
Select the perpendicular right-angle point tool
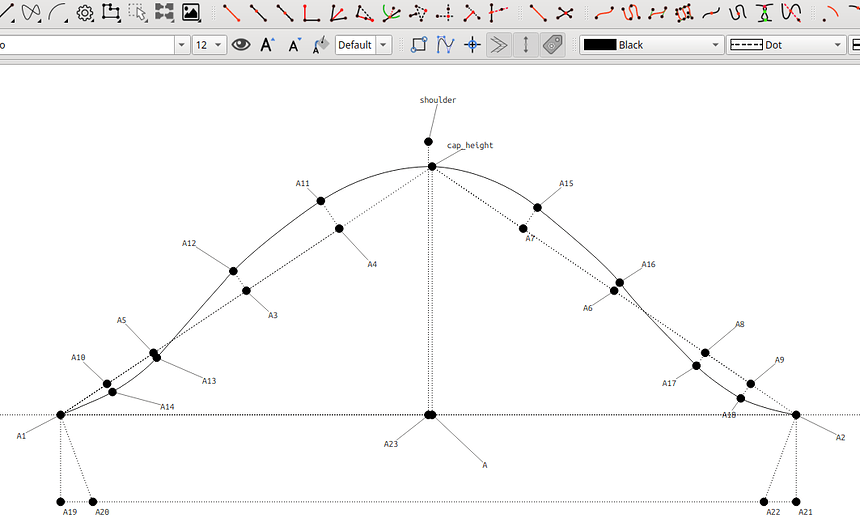[311, 13]
